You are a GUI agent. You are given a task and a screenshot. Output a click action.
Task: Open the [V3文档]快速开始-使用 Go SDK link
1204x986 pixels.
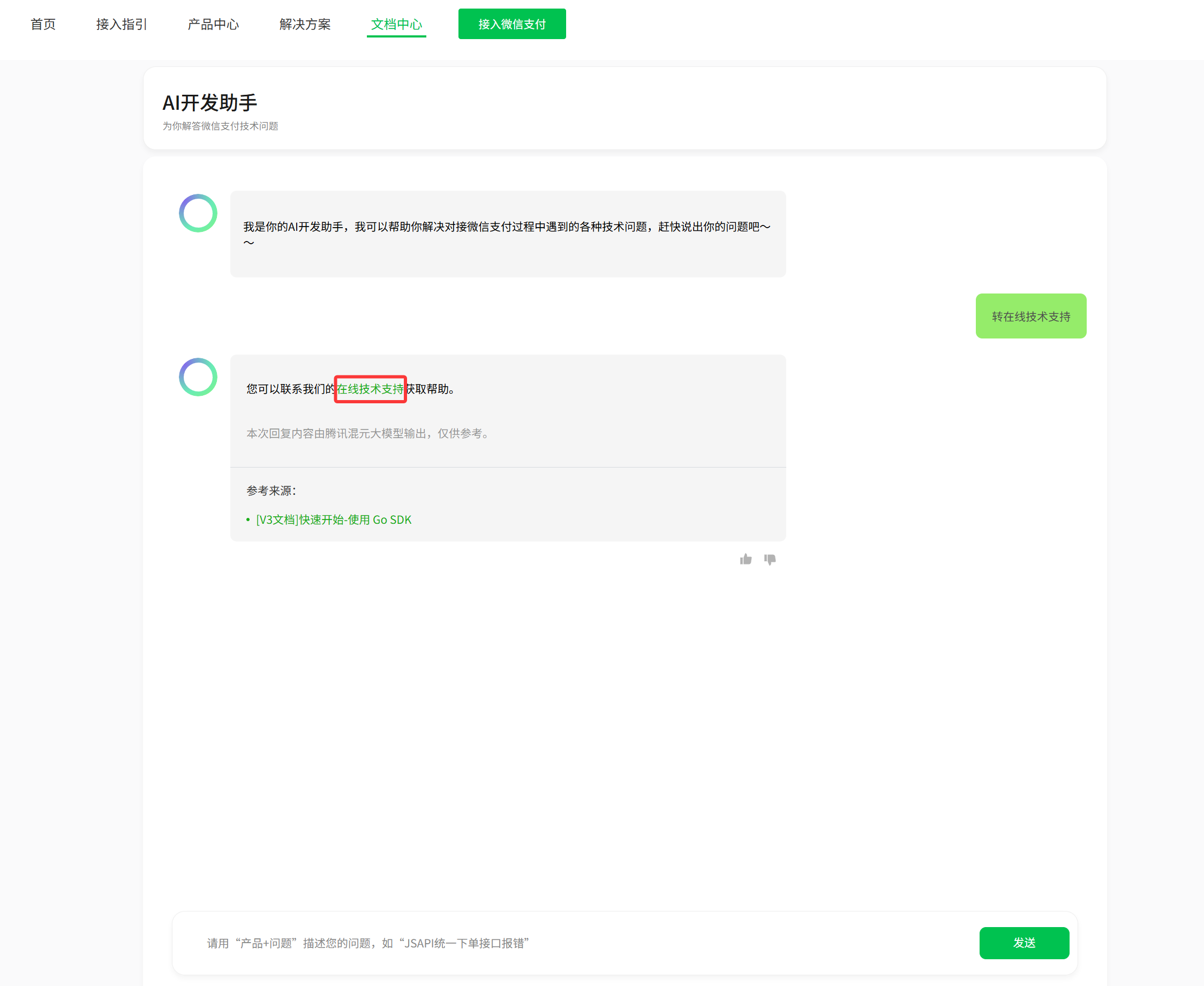pyautogui.click(x=333, y=520)
